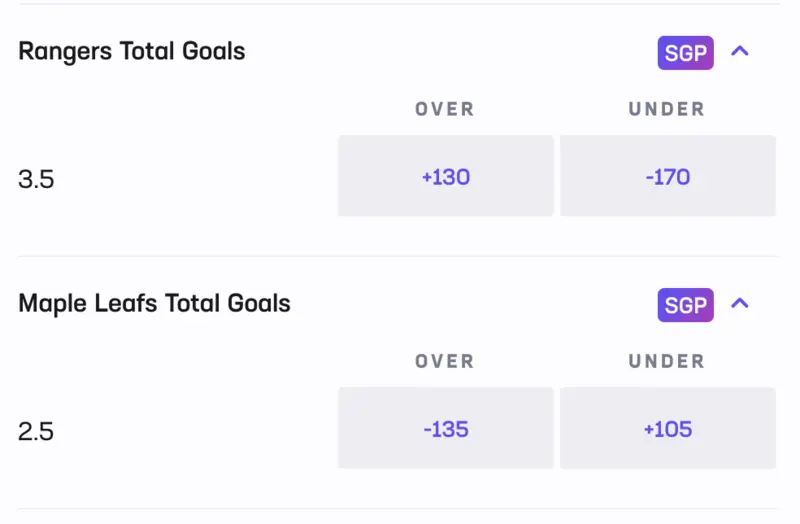Image resolution: width=800 pixels, height=524 pixels.
Task: Click the SGP badge for Rangers Total Goals
Action: pyautogui.click(x=685, y=53)
